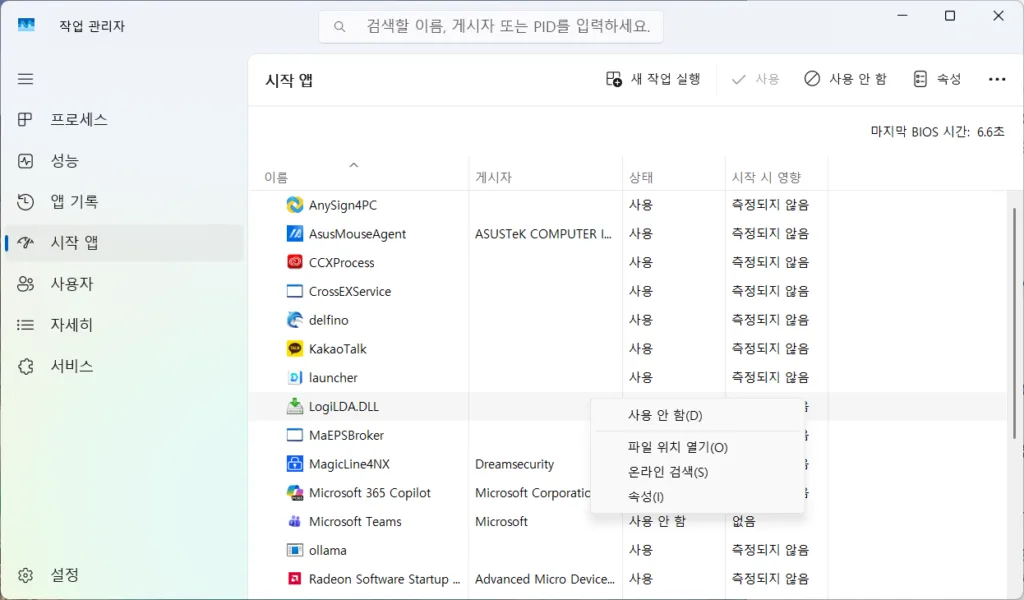Click the greyed-out 사용 enable button
The image size is (1024, 600).
tap(755, 79)
